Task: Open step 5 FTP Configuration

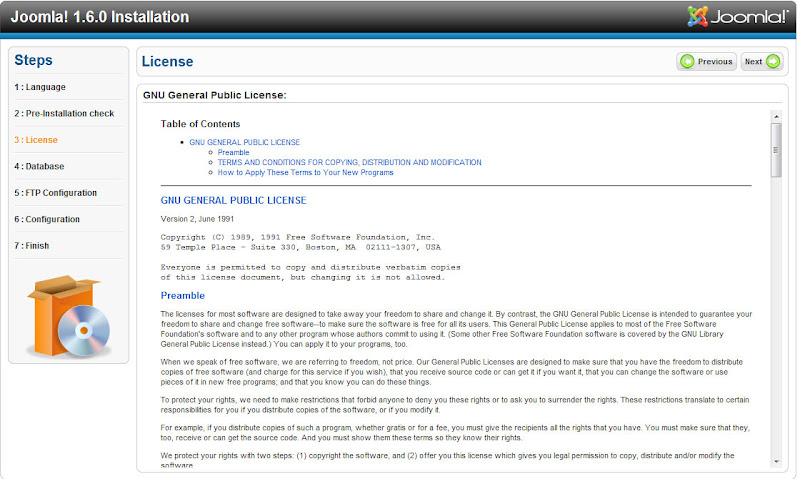Action: coord(56,193)
